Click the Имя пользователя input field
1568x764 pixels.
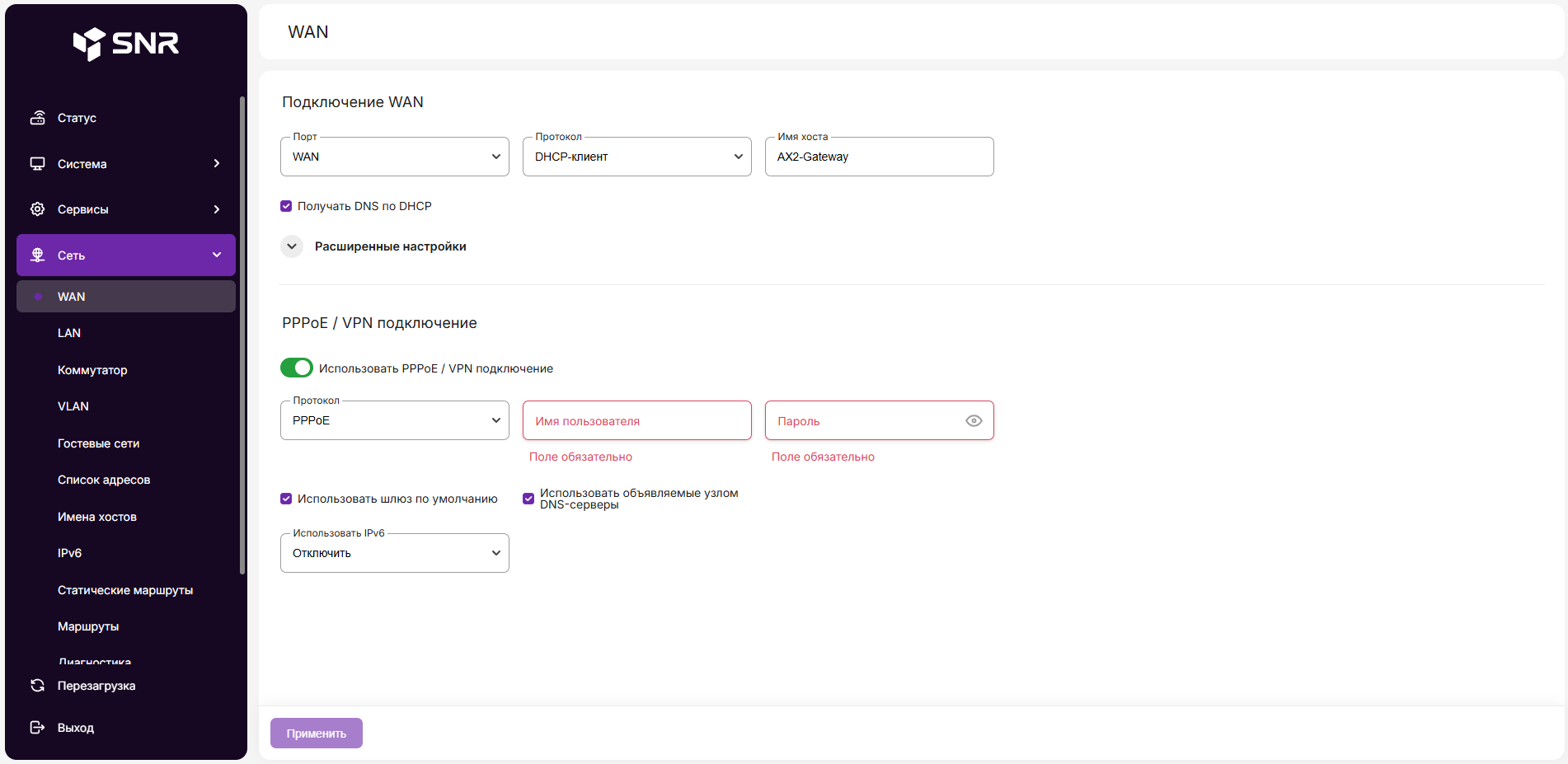click(636, 421)
